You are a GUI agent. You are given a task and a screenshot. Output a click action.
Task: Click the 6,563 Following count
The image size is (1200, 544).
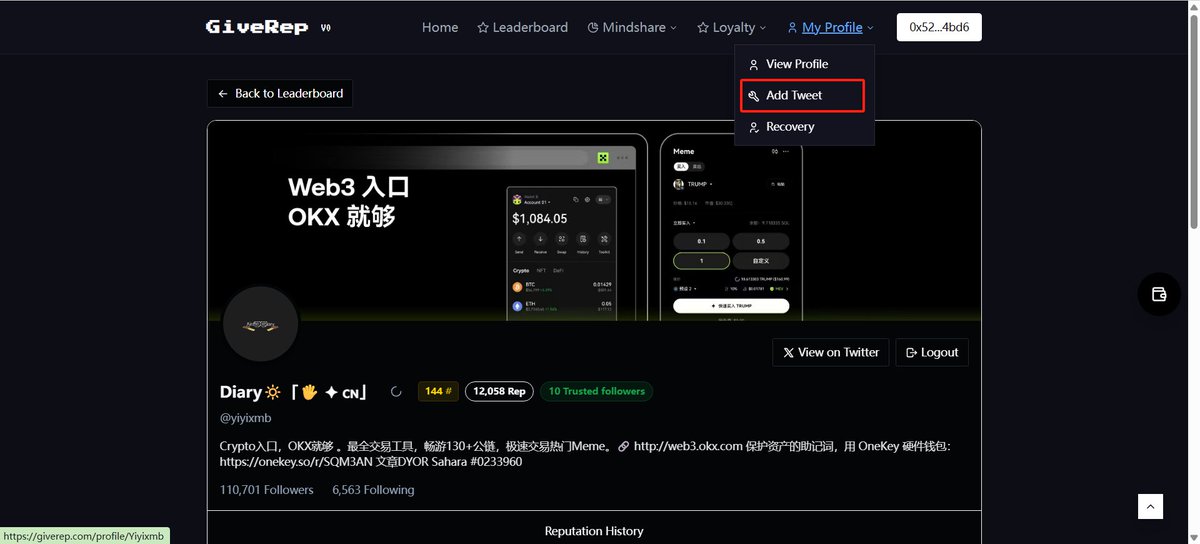(373, 490)
